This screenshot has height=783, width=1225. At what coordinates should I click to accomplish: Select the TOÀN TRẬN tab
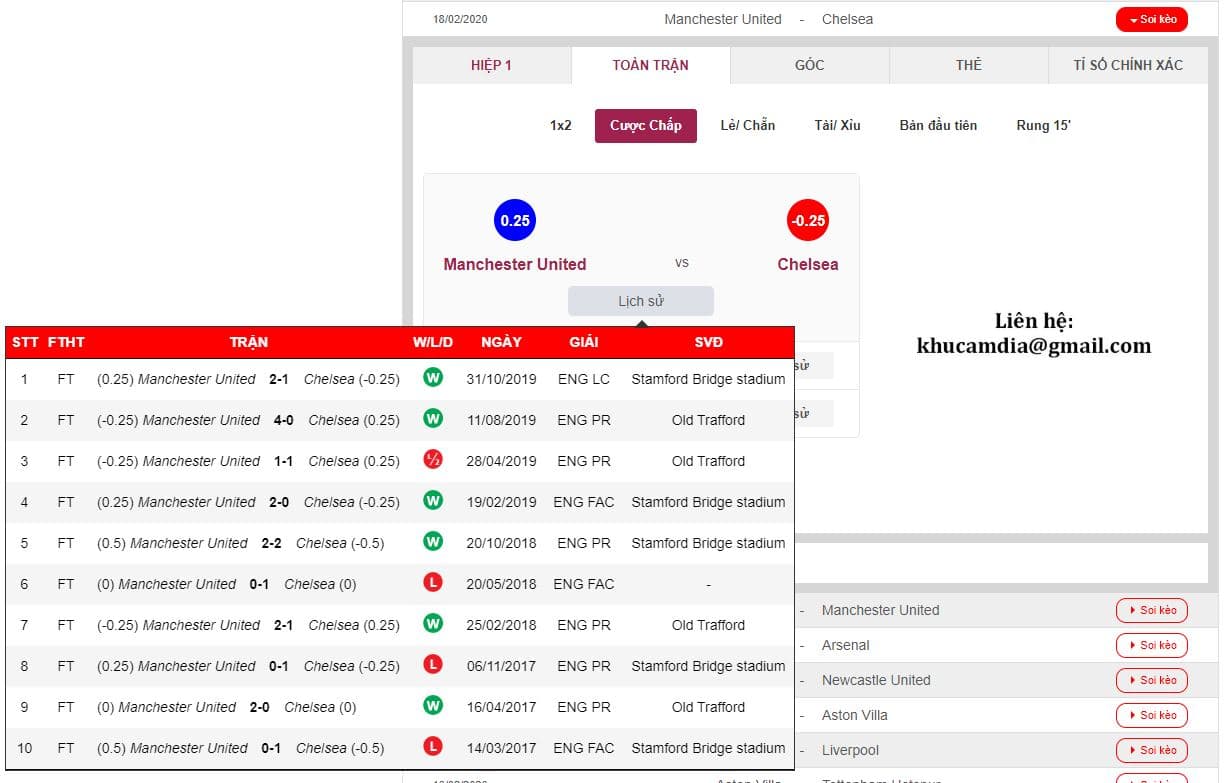[x=651, y=65]
